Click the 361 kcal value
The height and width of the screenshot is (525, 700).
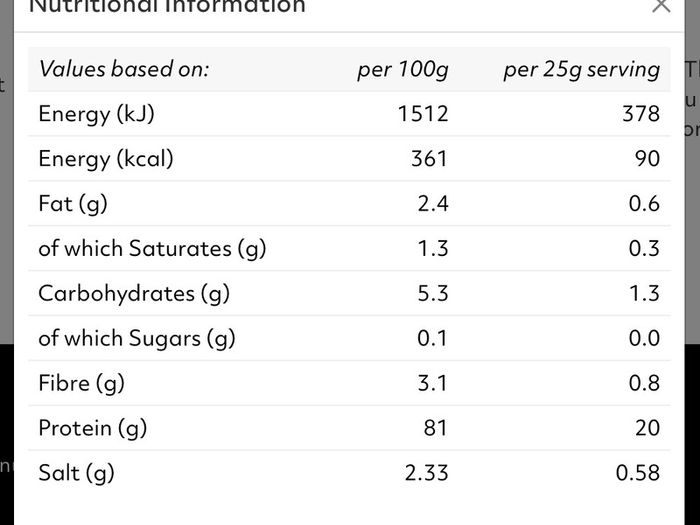(x=429, y=159)
